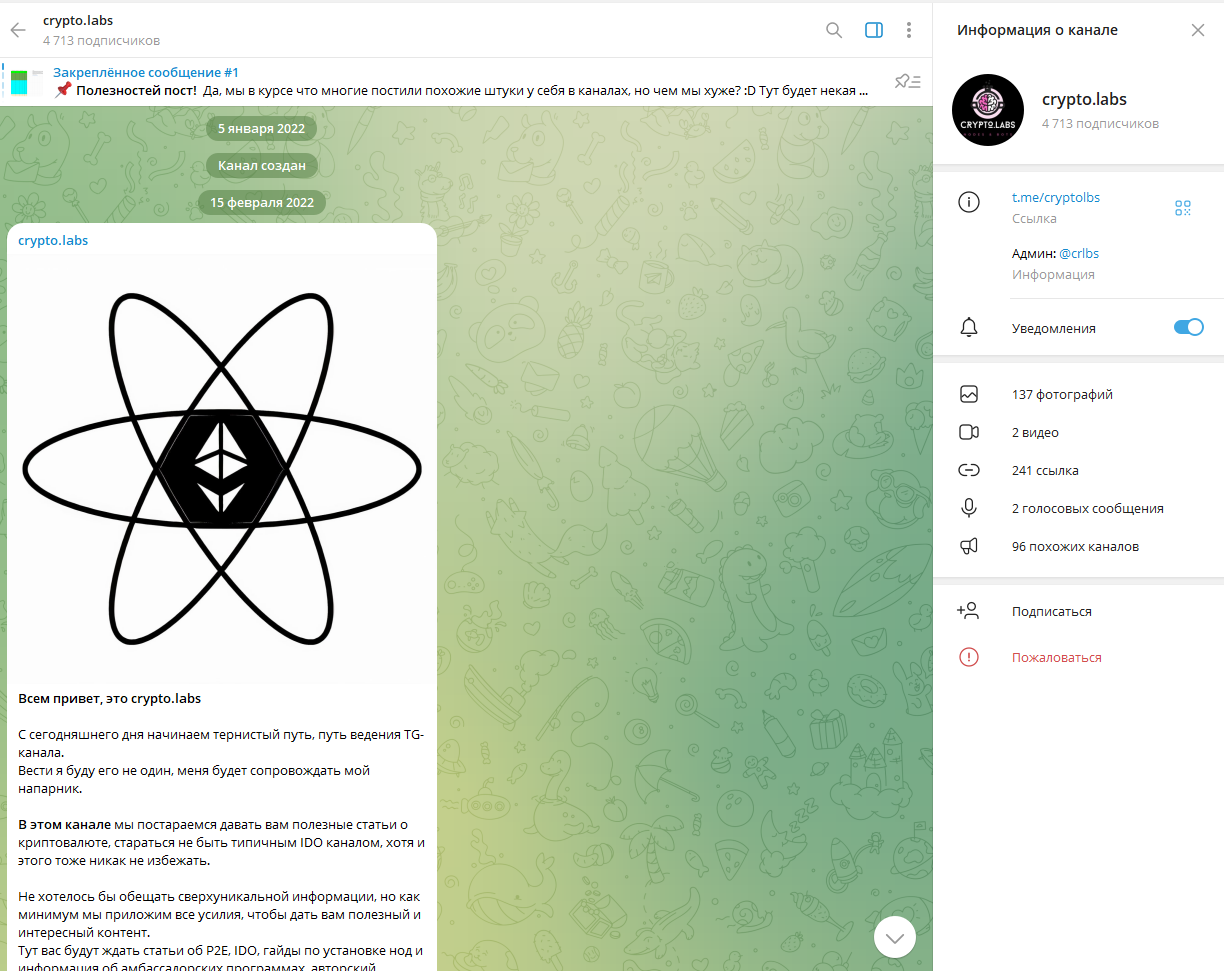1224x971 pixels.
Task: Show QR code for channel link
Action: [x=1183, y=208]
